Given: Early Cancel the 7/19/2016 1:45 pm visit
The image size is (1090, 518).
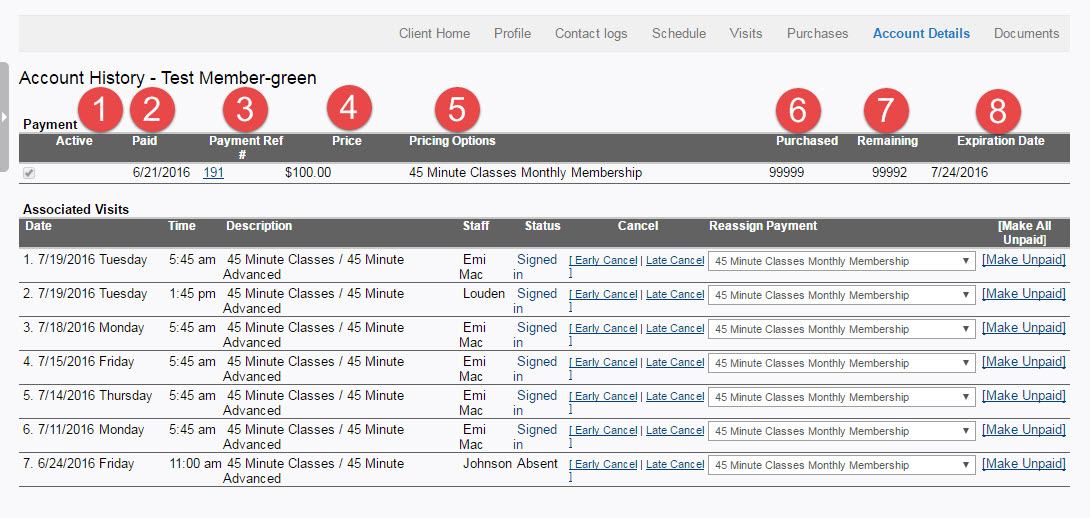Looking at the screenshot, I should [x=603, y=294].
